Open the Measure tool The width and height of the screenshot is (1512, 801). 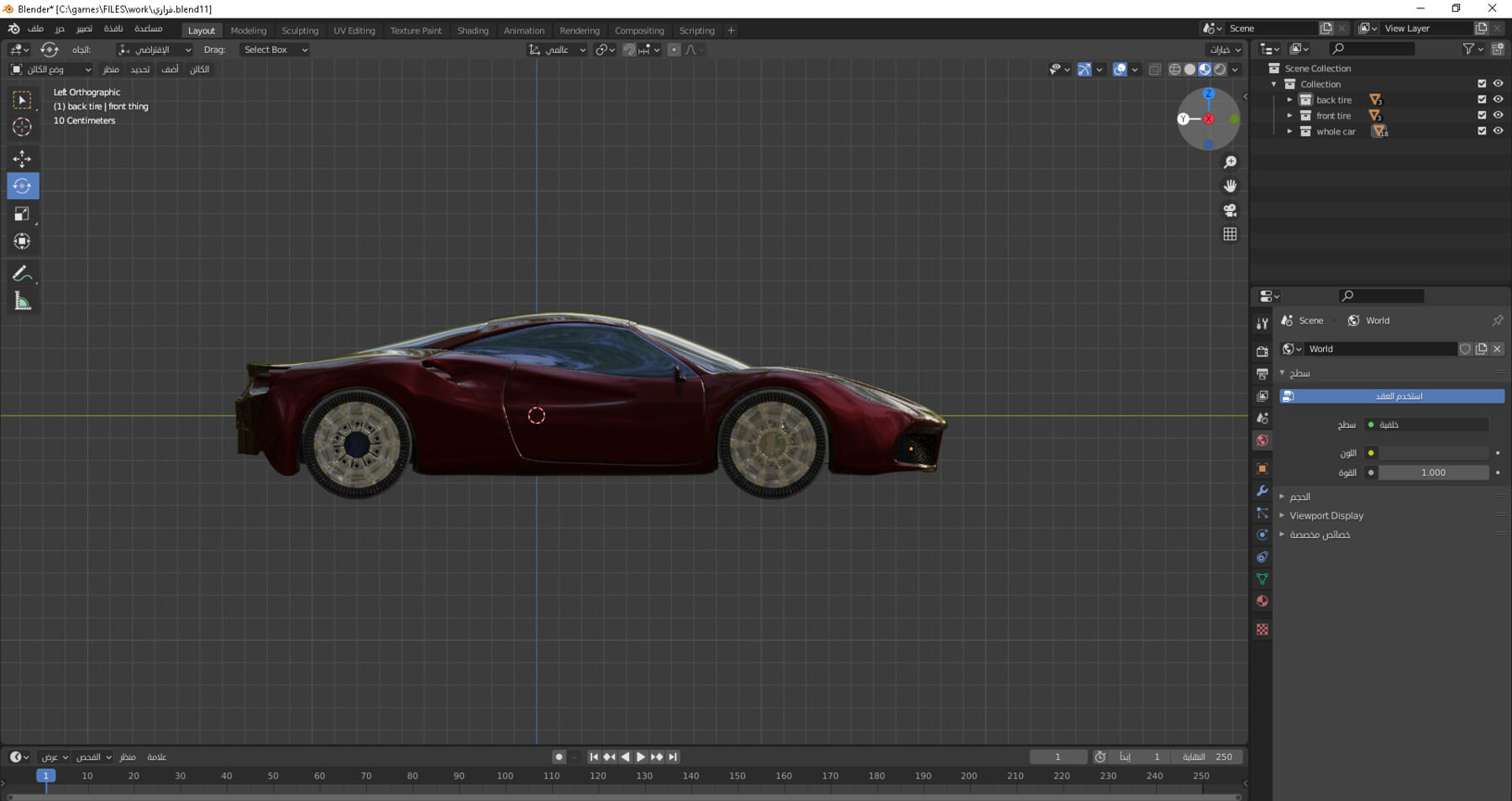point(22,300)
